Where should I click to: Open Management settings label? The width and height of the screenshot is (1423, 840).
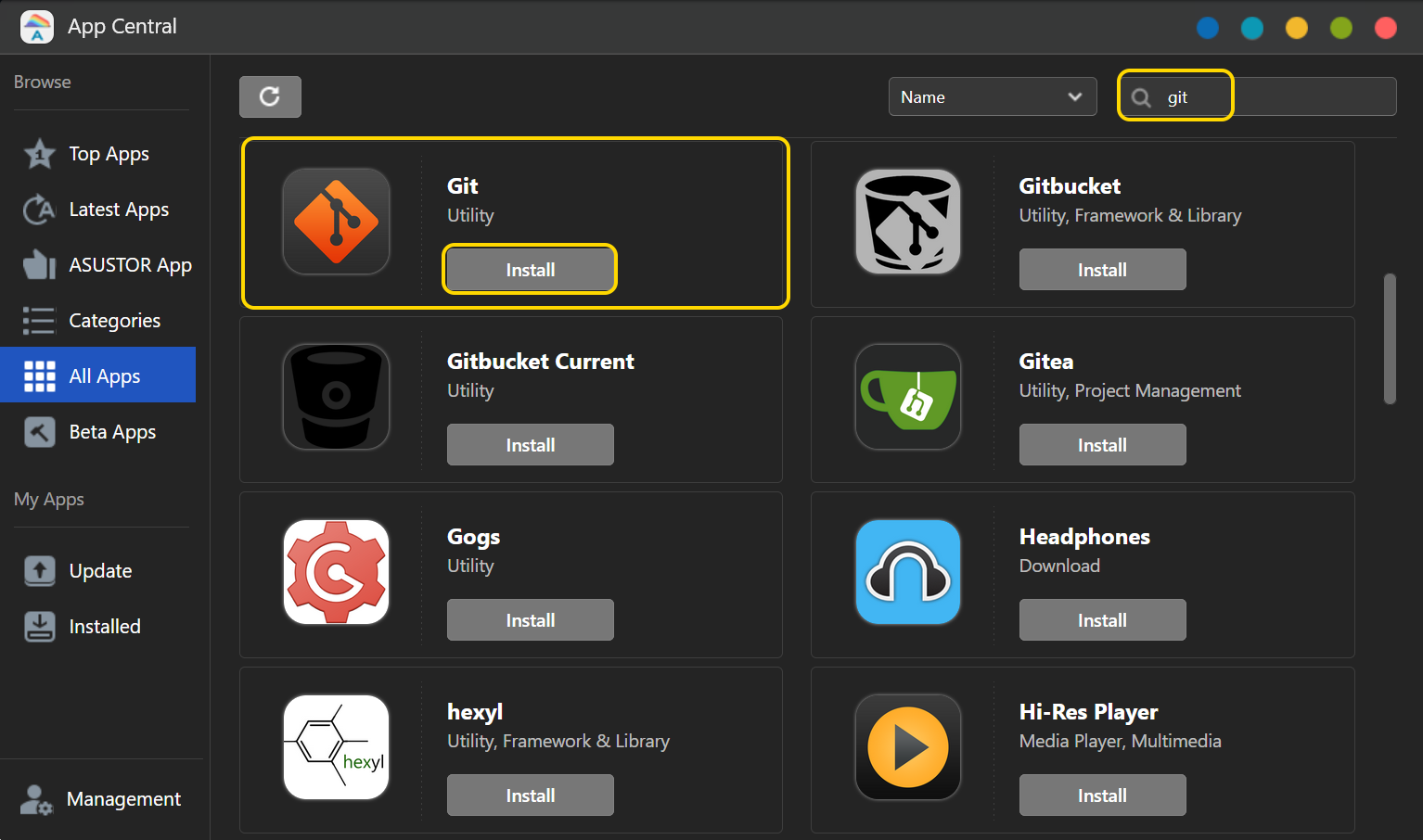(x=123, y=799)
